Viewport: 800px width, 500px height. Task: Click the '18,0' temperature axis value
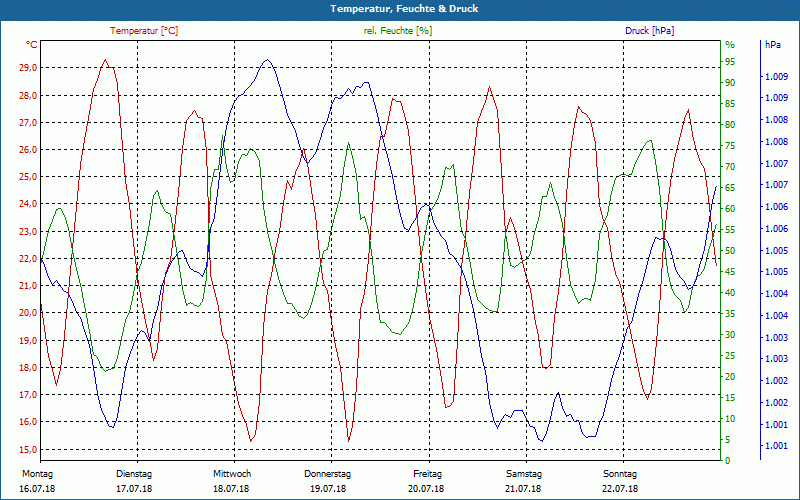tap(28, 367)
